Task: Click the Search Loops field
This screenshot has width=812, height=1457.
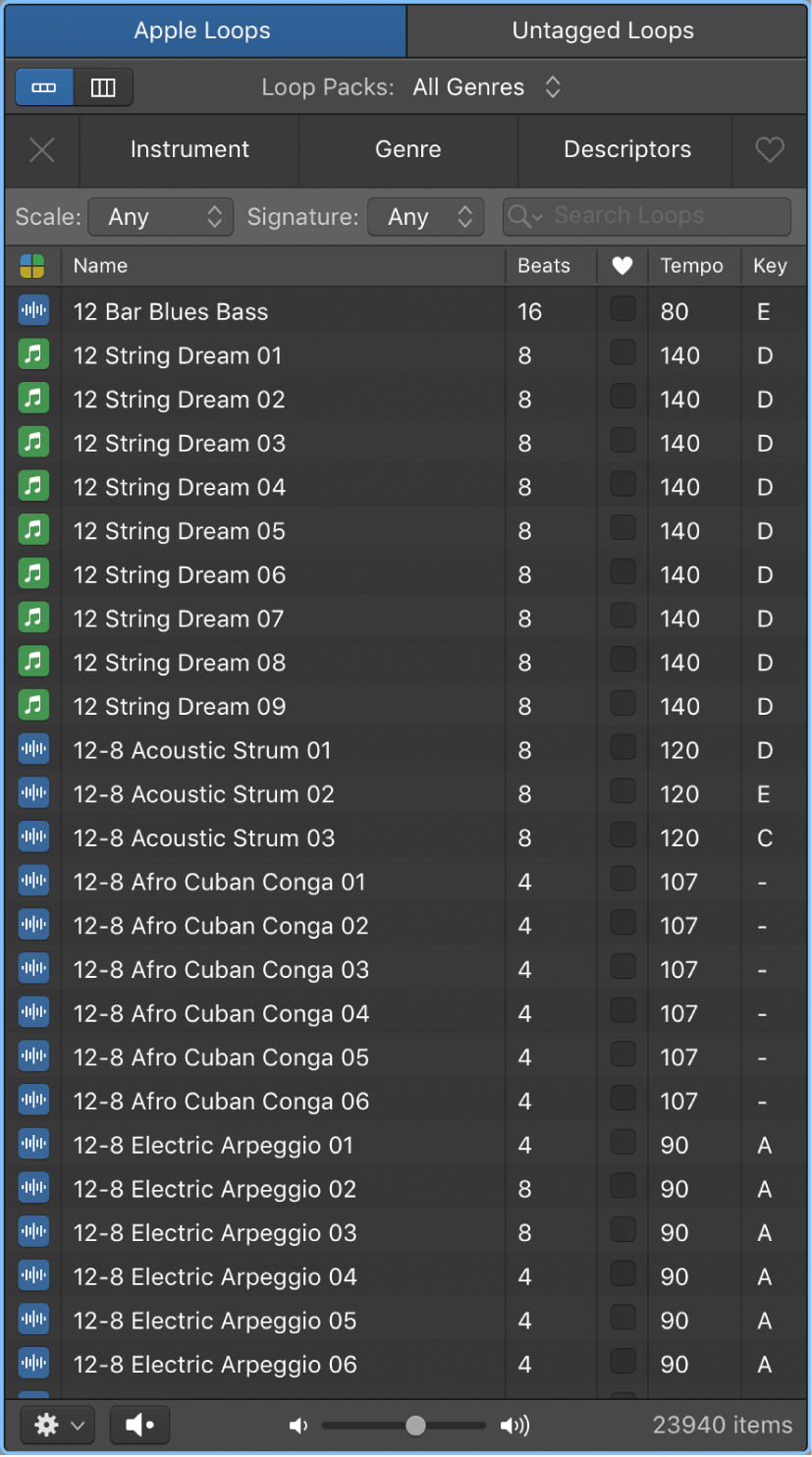Action: 647,217
